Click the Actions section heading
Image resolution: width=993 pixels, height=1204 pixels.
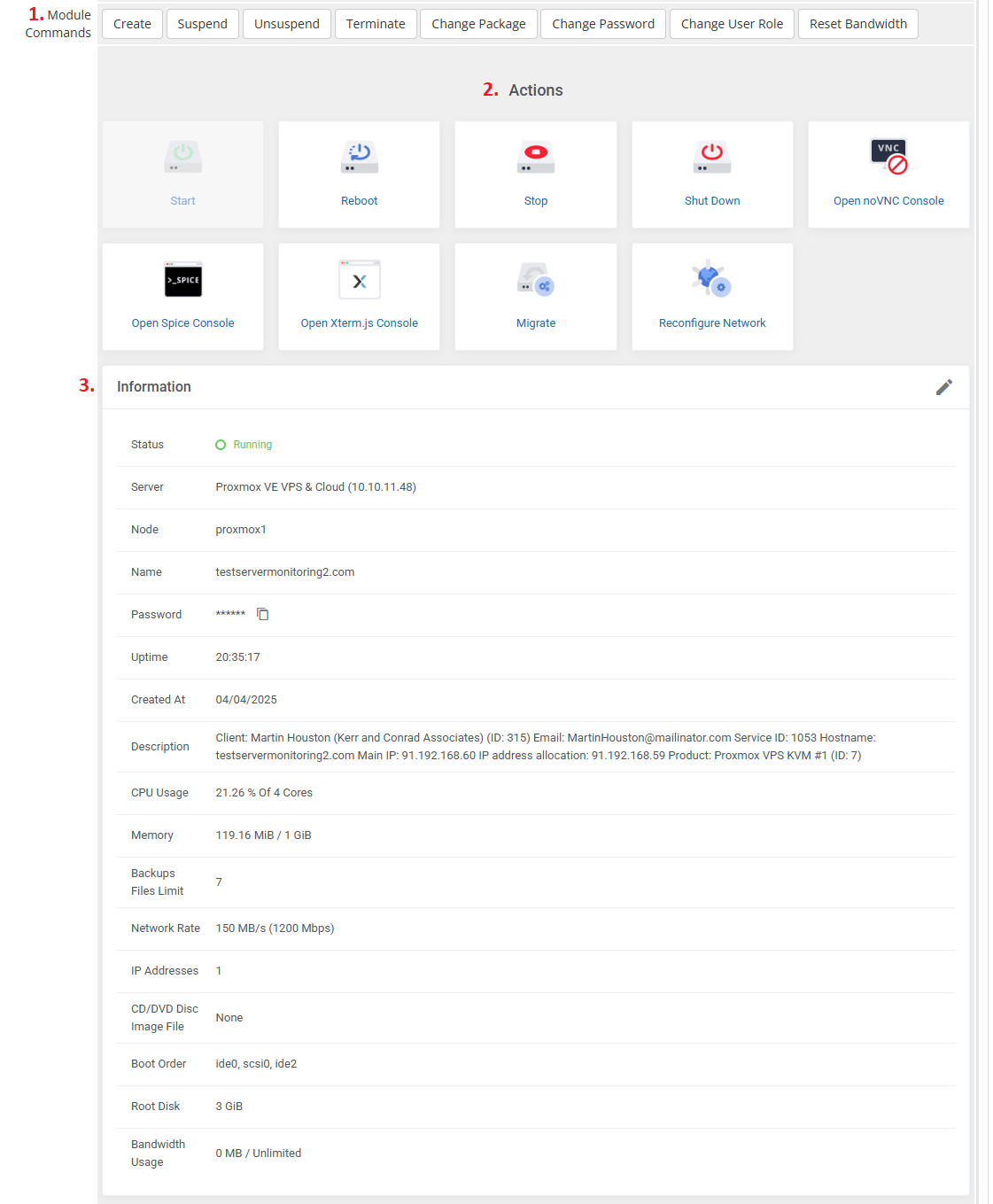click(x=536, y=90)
